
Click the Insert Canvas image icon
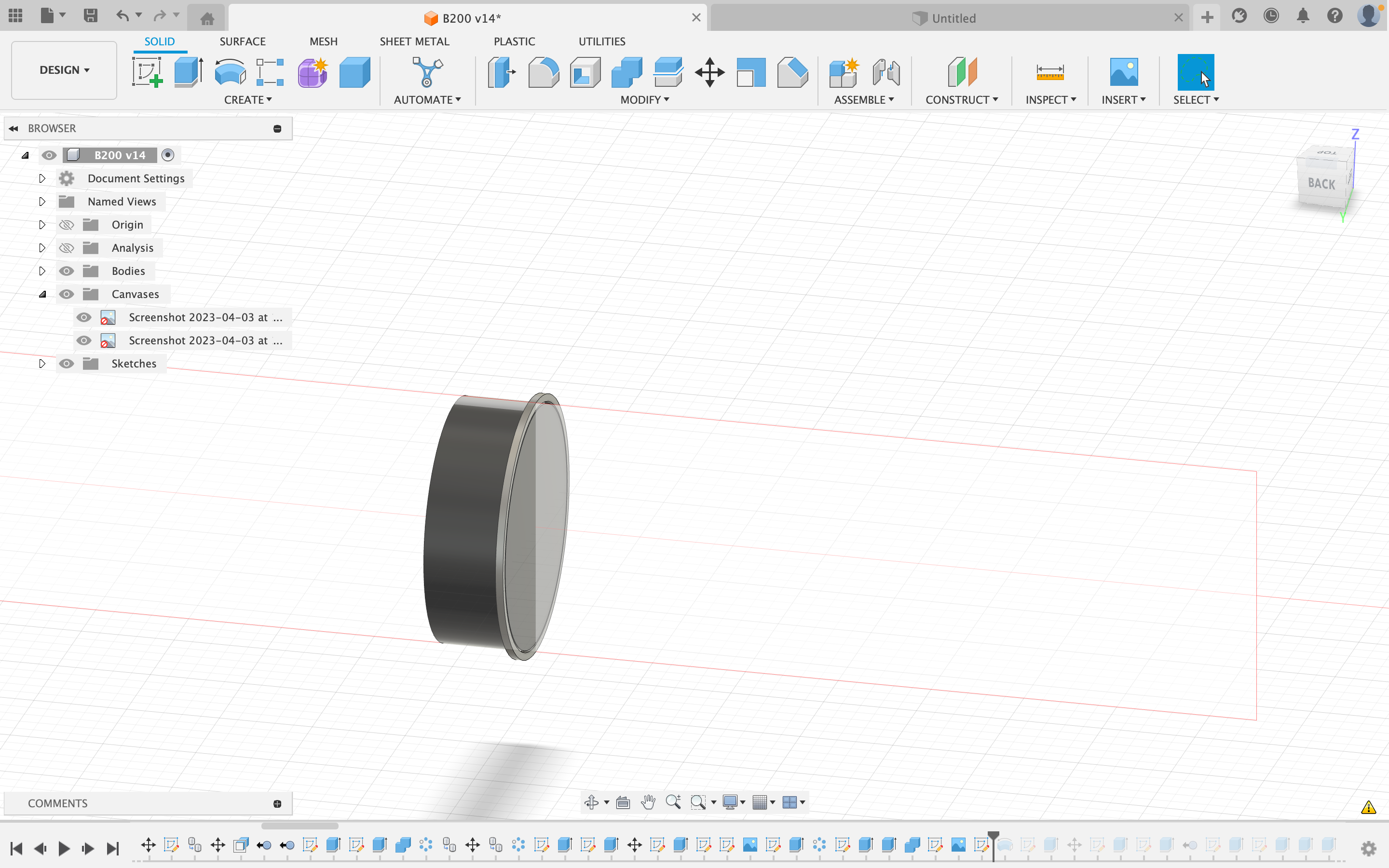tap(1123, 72)
